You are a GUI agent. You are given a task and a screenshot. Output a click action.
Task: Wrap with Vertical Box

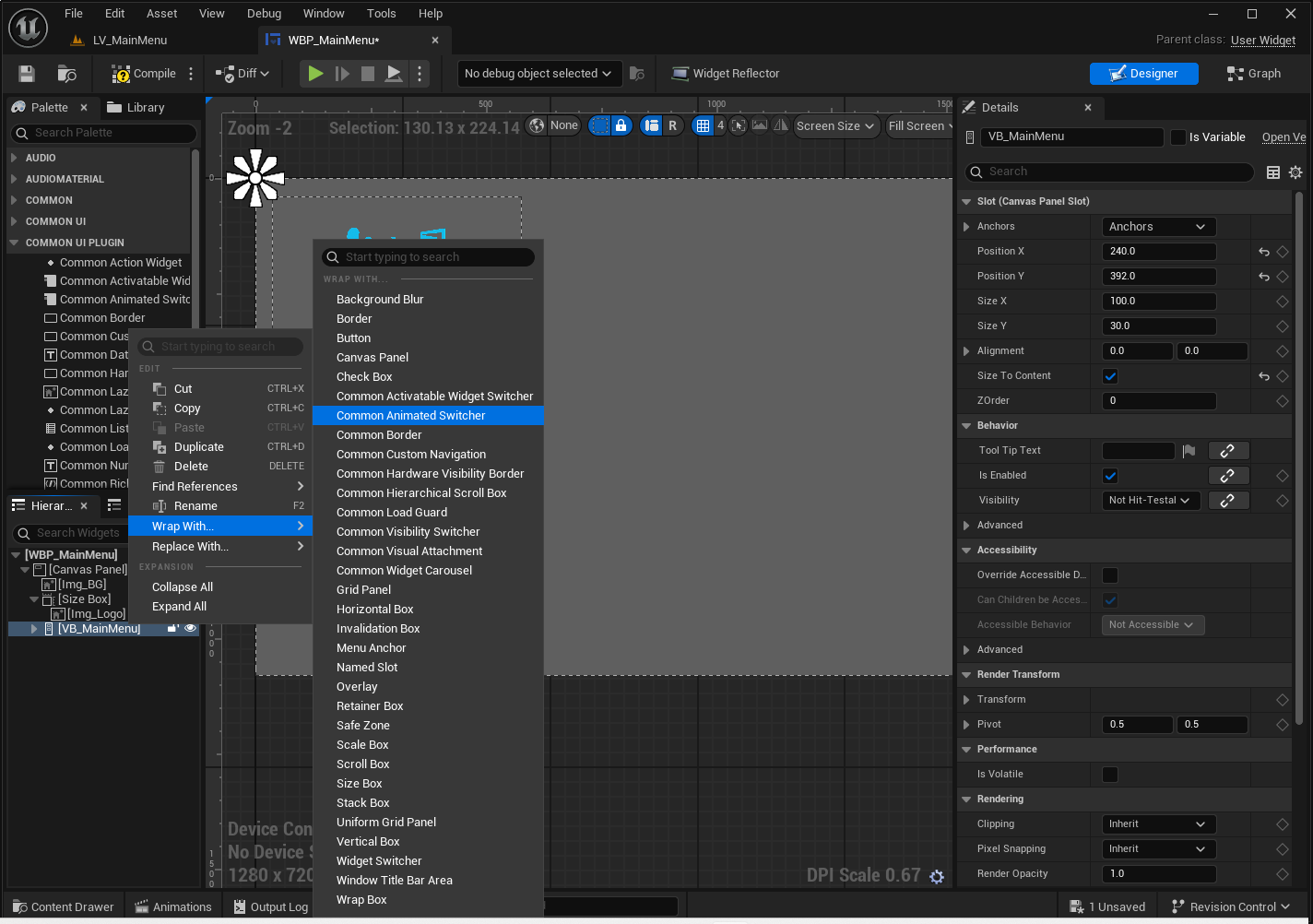(428, 842)
